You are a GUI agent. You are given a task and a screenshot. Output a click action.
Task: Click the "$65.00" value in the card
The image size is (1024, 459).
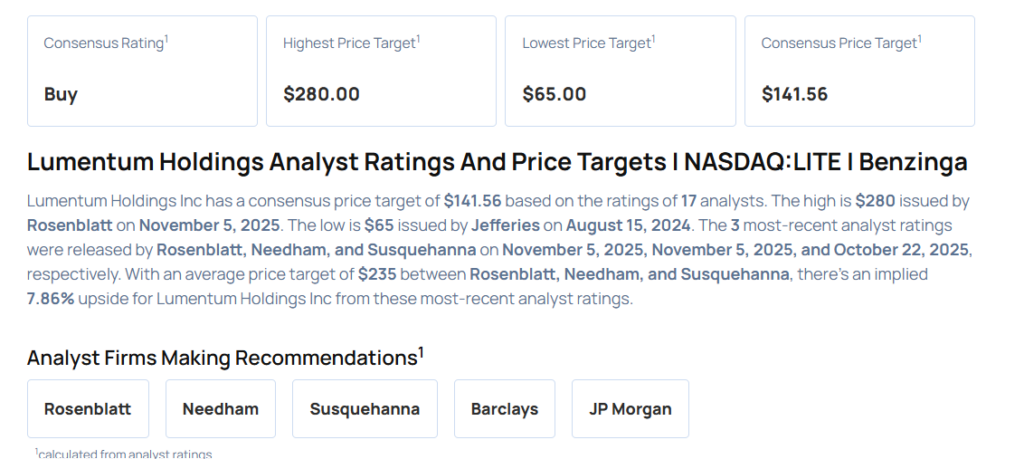(554, 95)
